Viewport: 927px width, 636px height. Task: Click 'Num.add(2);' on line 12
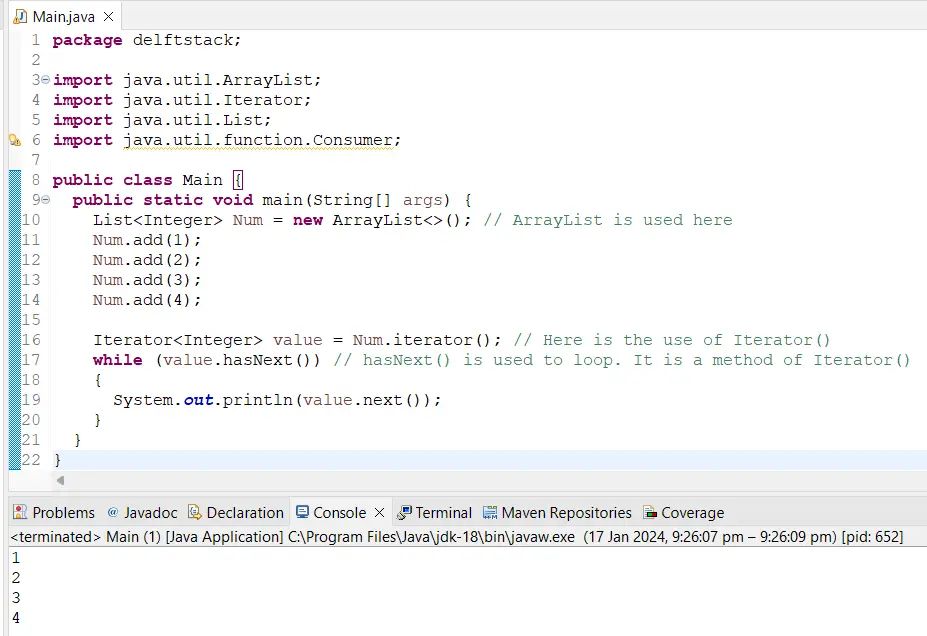tap(147, 260)
